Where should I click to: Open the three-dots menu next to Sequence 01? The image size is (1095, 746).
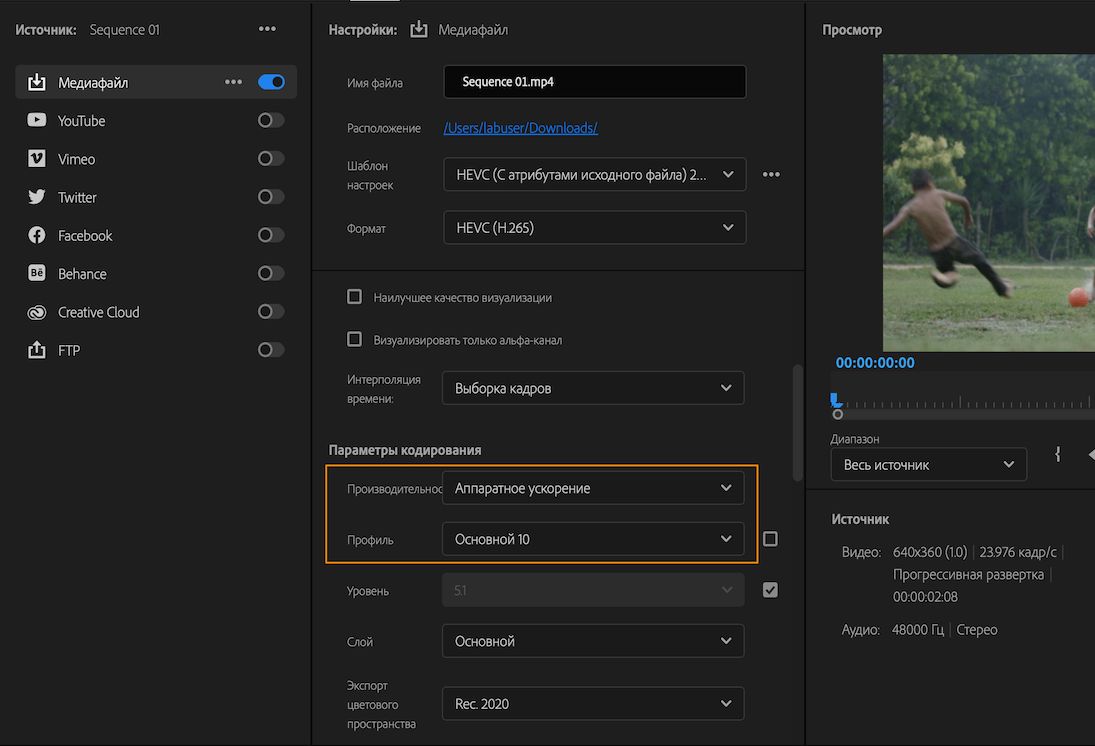tap(267, 29)
